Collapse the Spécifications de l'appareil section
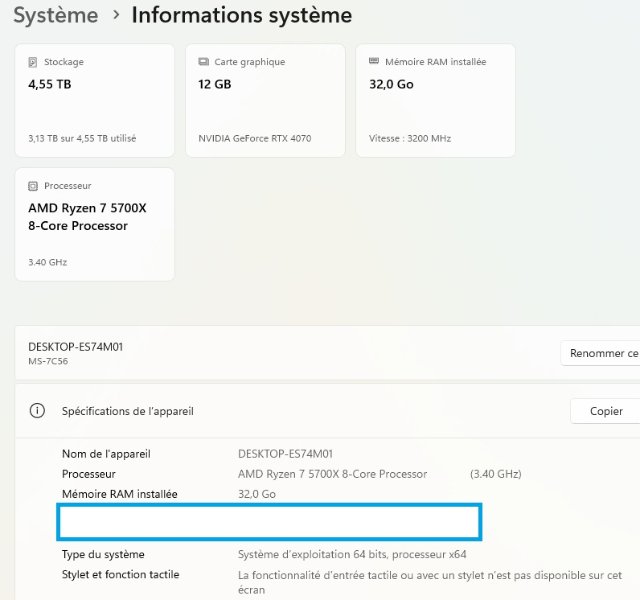 pos(300,411)
